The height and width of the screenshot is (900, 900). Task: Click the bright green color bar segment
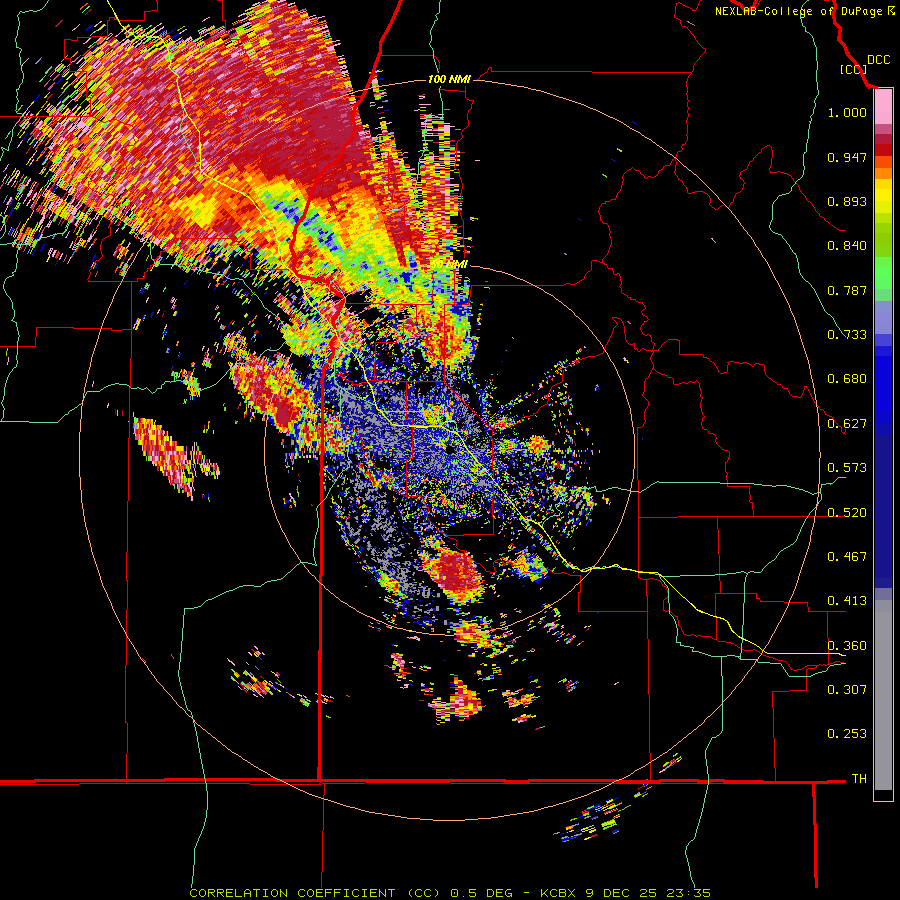click(x=883, y=273)
